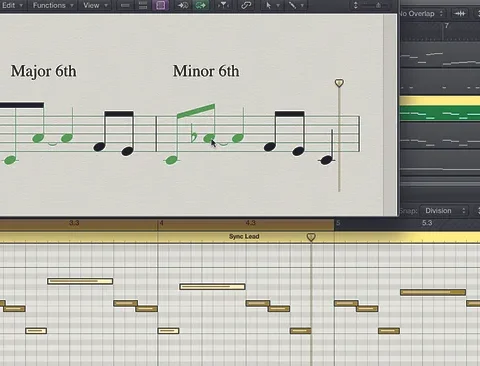The height and width of the screenshot is (366, 480).
Task: Open the View menu
Action: (x=95, y=5)
